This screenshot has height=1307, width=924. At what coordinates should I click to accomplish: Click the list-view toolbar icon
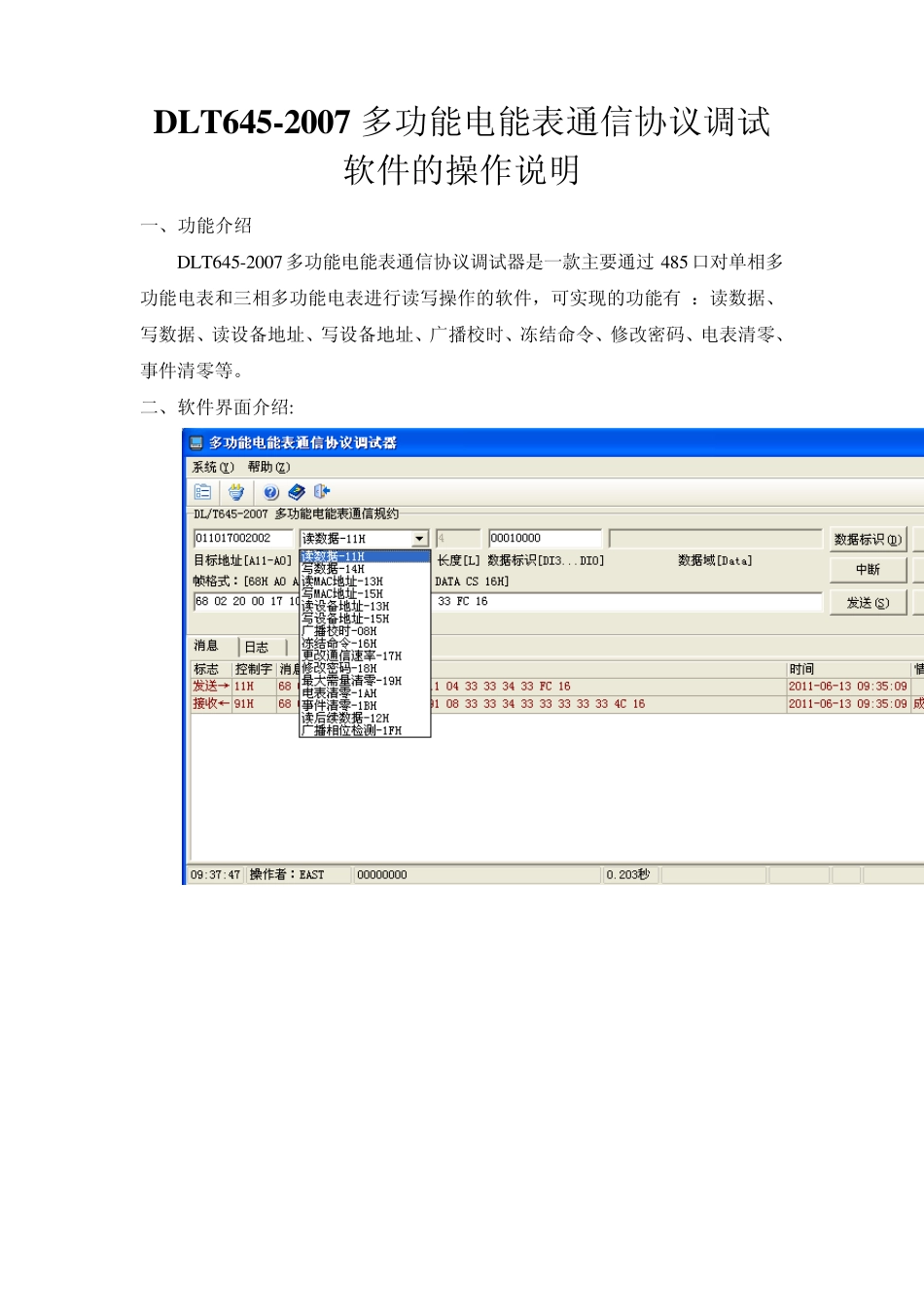(x=202, y=492)
